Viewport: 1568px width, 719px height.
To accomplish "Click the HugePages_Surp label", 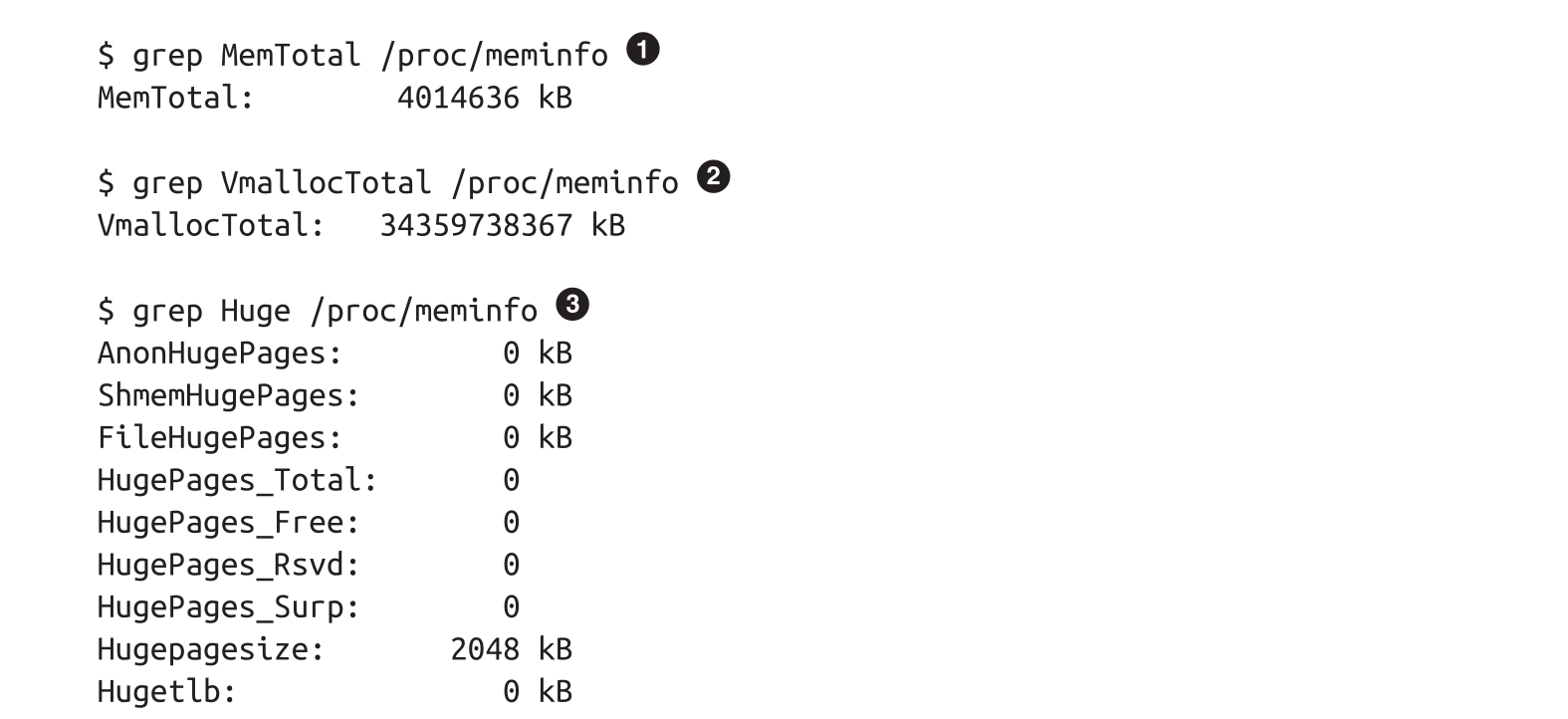I will (x=228, y=607).
